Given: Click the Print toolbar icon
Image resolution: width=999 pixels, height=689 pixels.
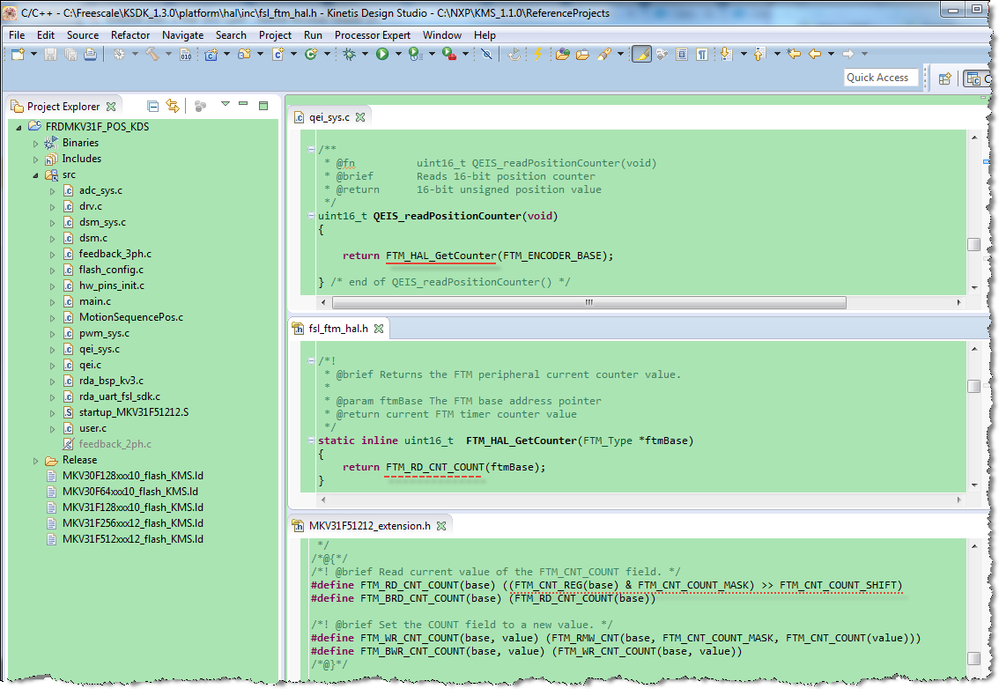Looking at the screenshot, I should 90,54.
